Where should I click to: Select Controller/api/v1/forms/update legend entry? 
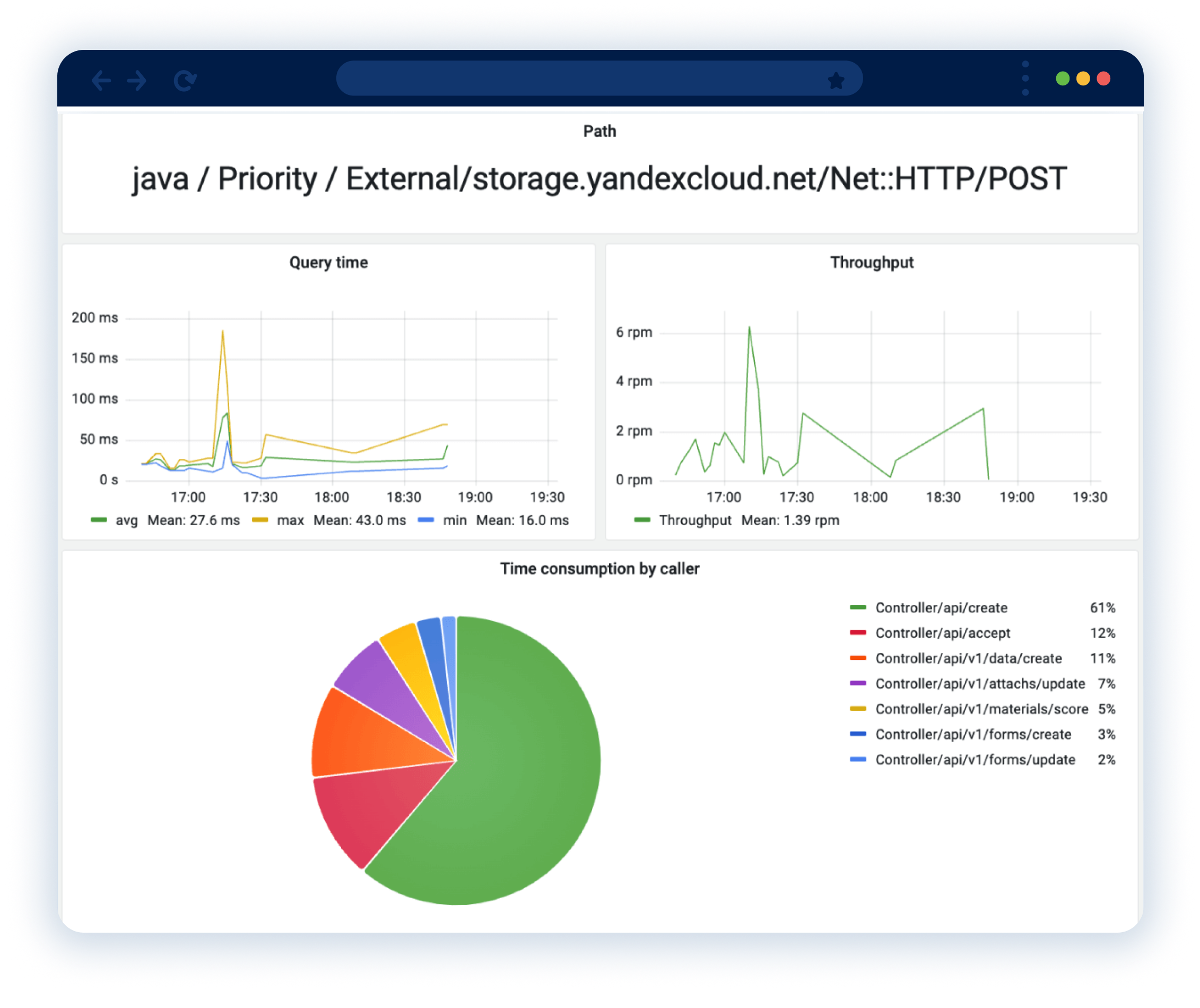[x=975, y=759]
